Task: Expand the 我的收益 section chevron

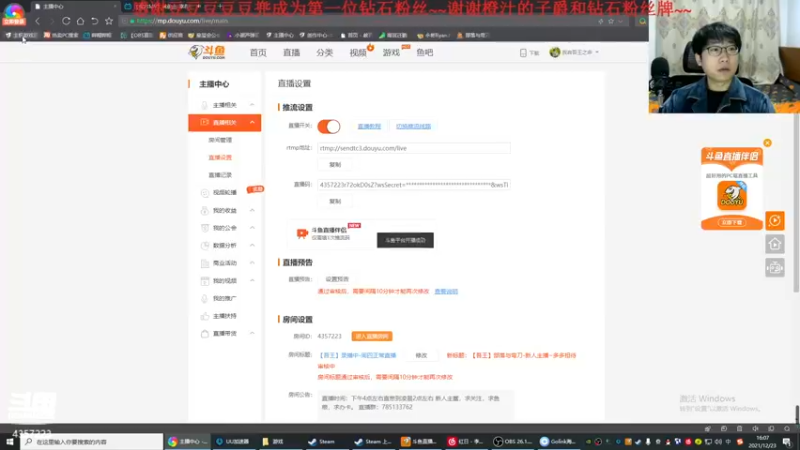Action: point(252,210)
